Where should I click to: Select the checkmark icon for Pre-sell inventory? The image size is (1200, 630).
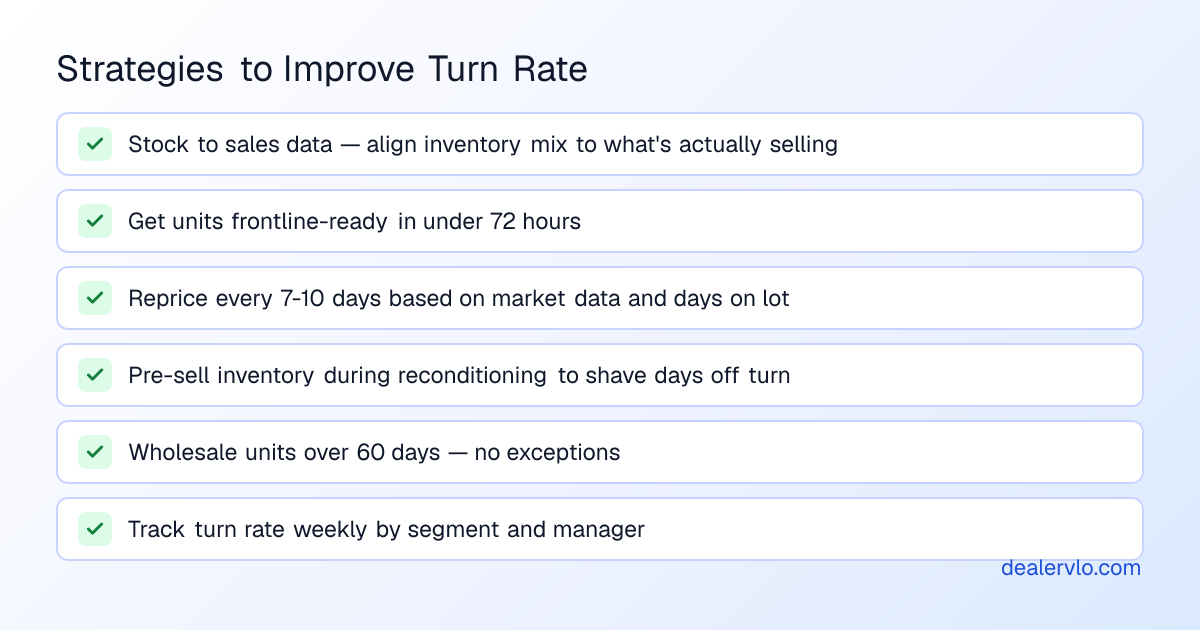(x=95, y=375)
